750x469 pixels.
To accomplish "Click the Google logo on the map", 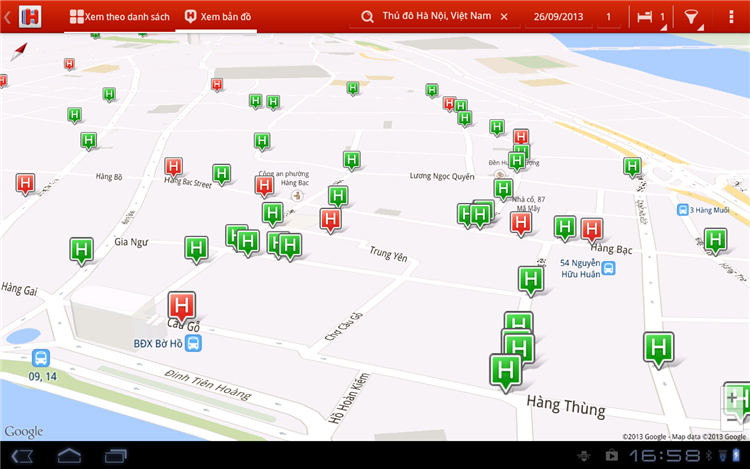I will click(x=23, y=431).
